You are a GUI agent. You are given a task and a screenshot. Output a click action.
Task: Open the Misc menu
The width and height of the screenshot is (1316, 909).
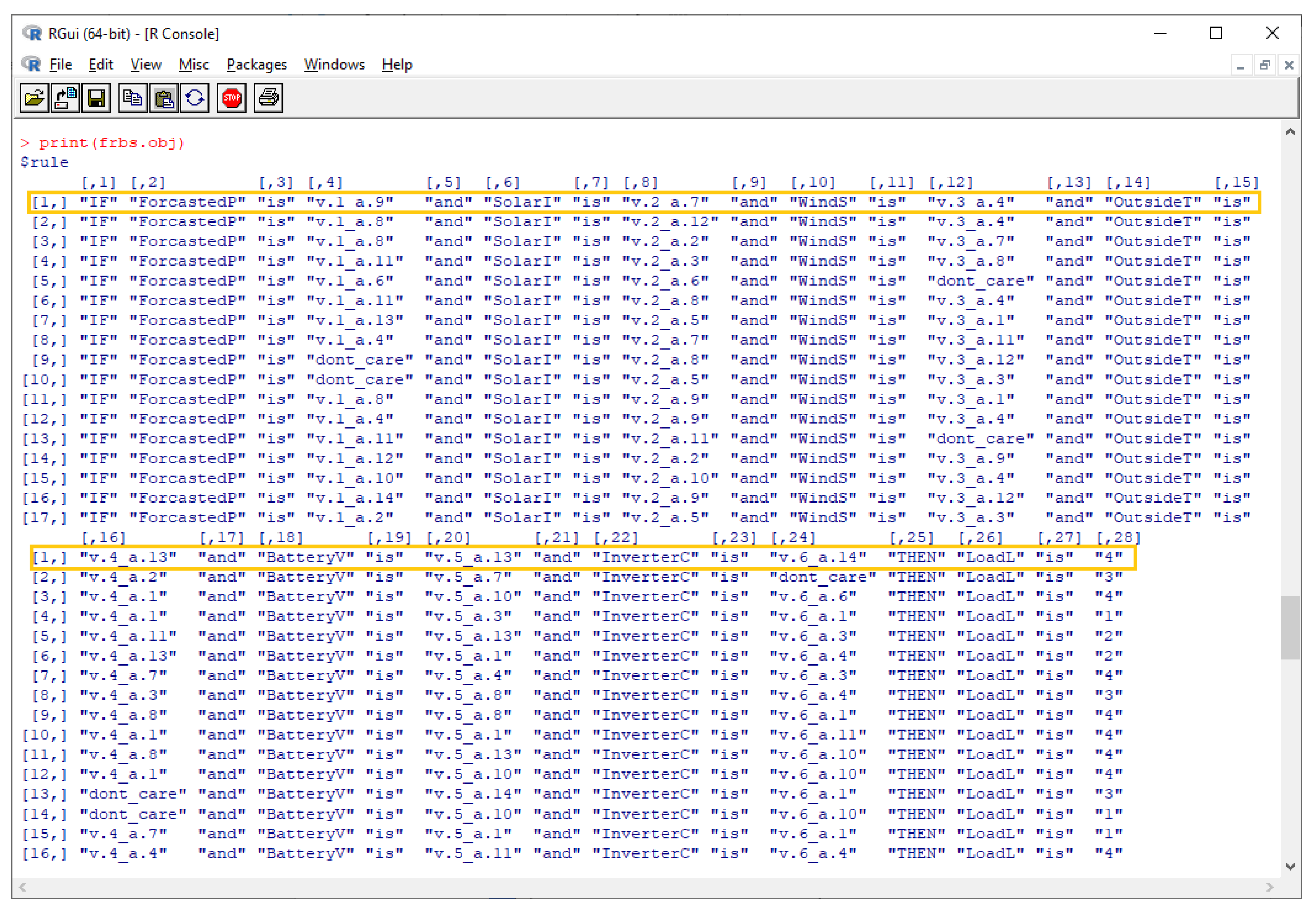pos(193,65)
